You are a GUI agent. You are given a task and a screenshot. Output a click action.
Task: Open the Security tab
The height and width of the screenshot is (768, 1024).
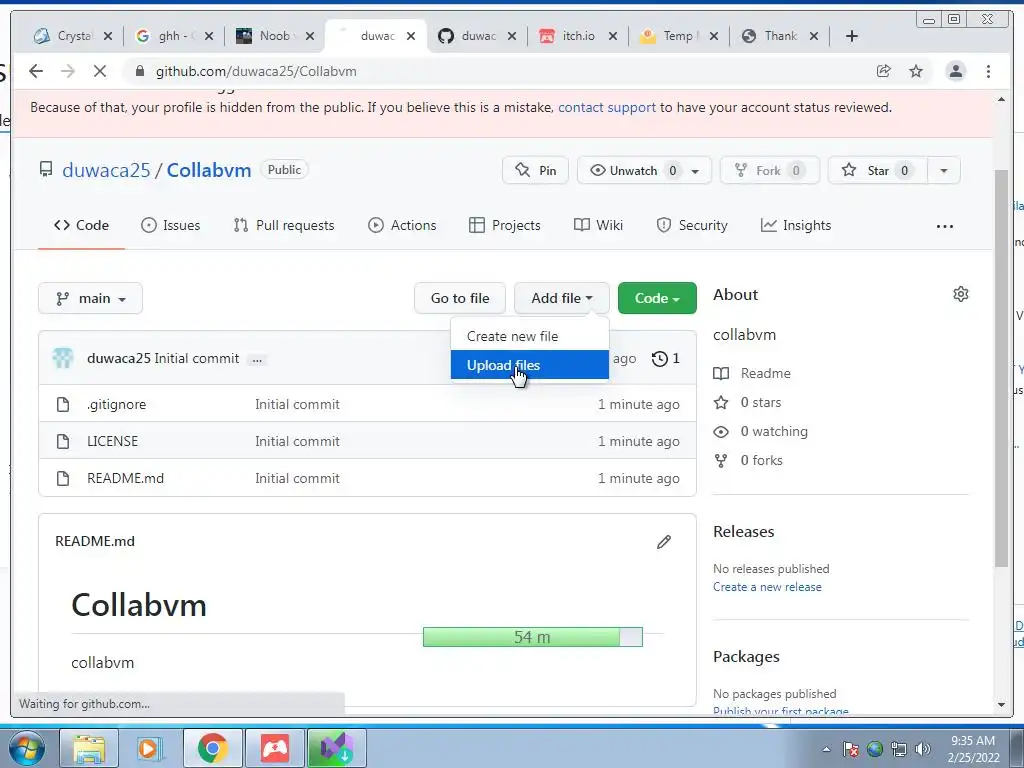point(692,225)
